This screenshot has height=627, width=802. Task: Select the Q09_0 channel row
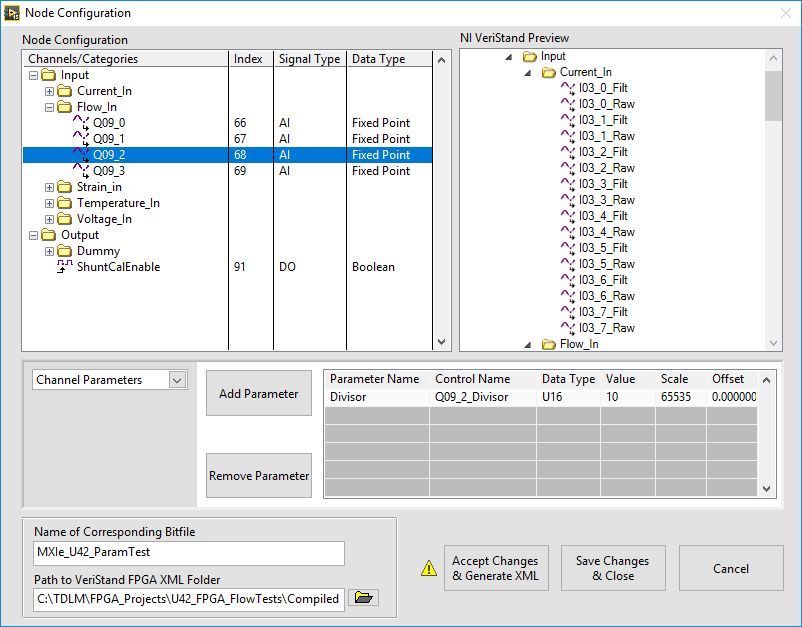tap(228, 123)
